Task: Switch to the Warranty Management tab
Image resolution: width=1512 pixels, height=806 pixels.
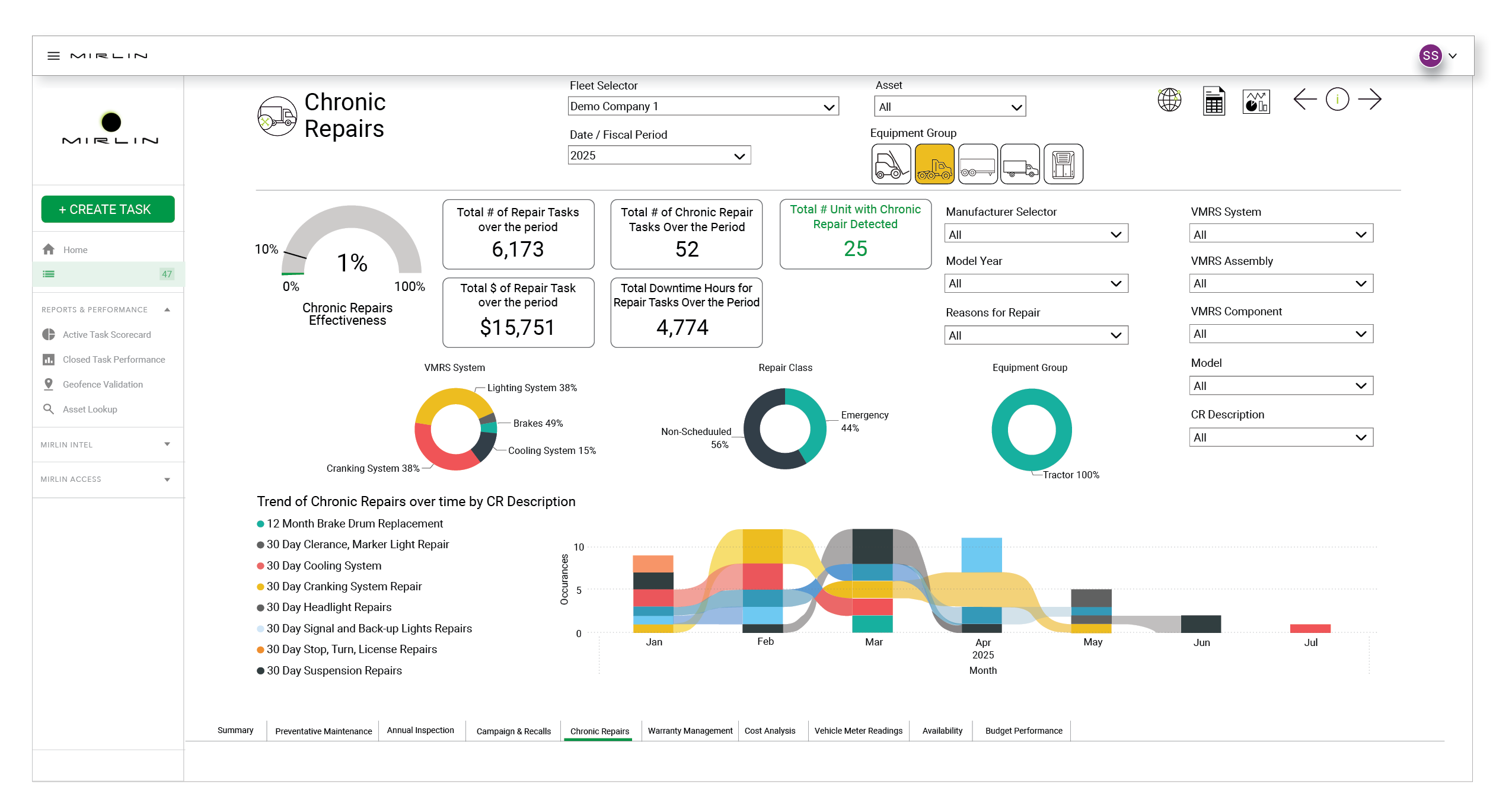Action: point(690,731)
